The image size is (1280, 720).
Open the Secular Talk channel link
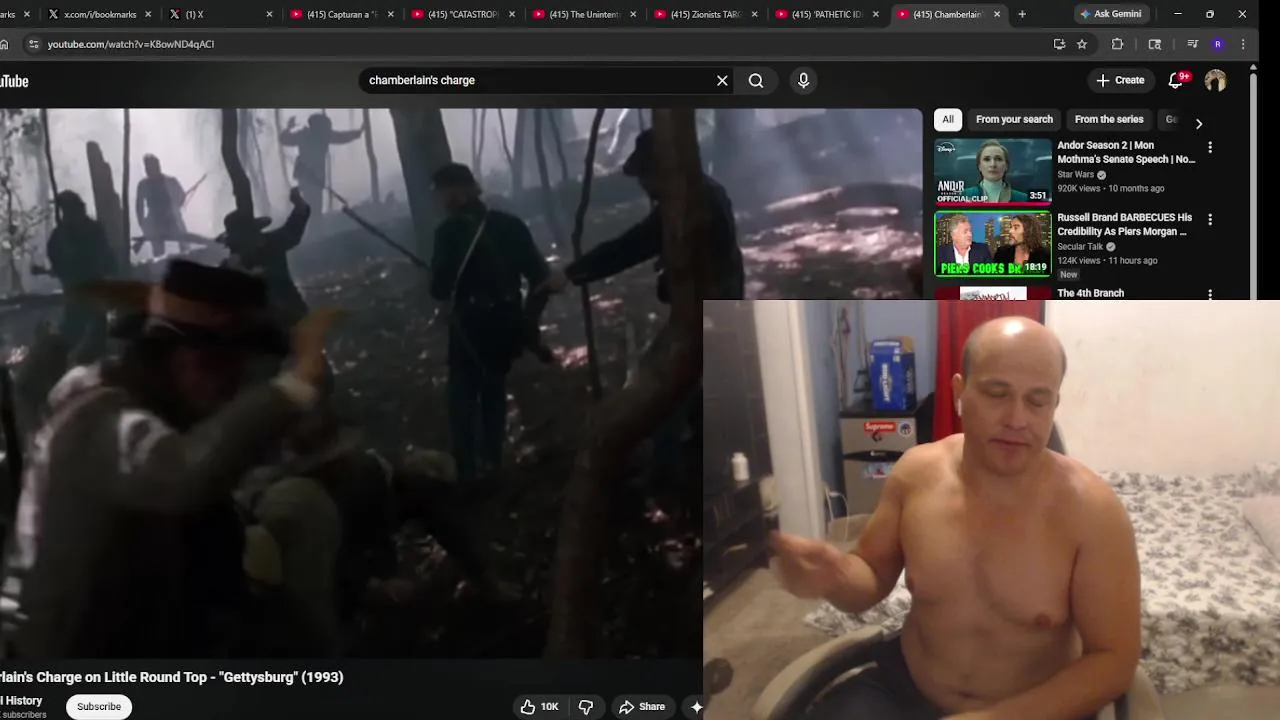click(x=1080, y=246)
